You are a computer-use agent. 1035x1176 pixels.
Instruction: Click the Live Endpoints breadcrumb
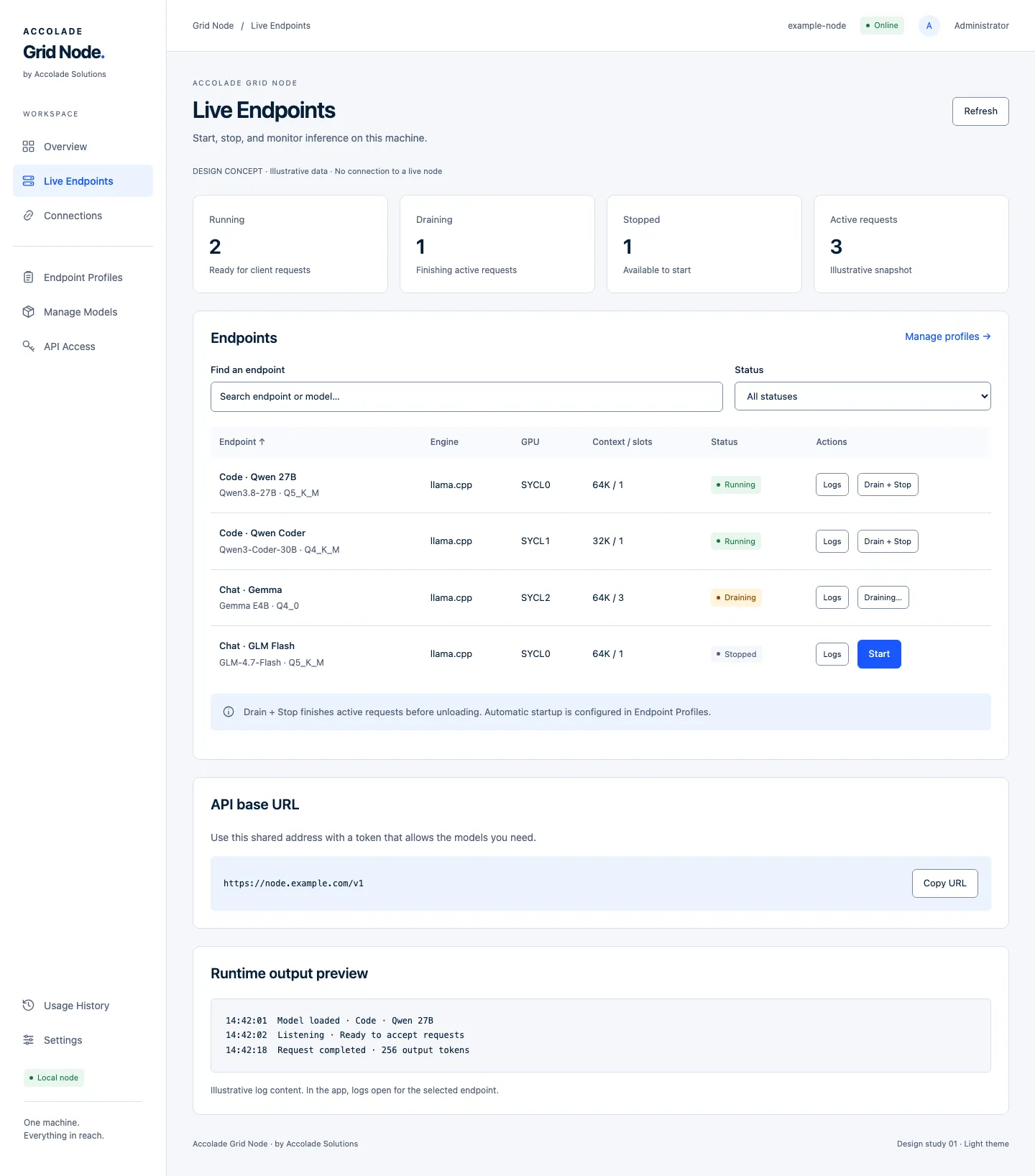pos(280,26)
